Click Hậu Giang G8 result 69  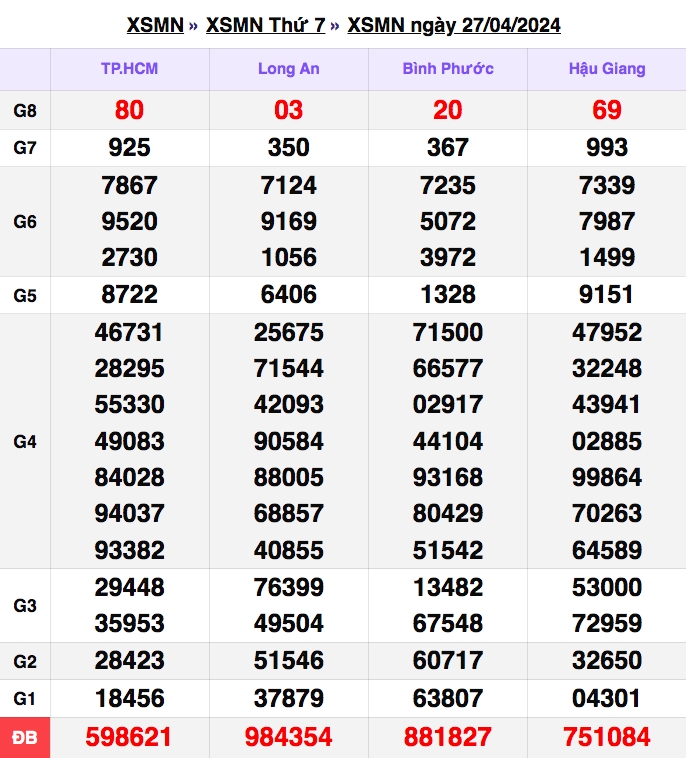click(x=607, y=110)
